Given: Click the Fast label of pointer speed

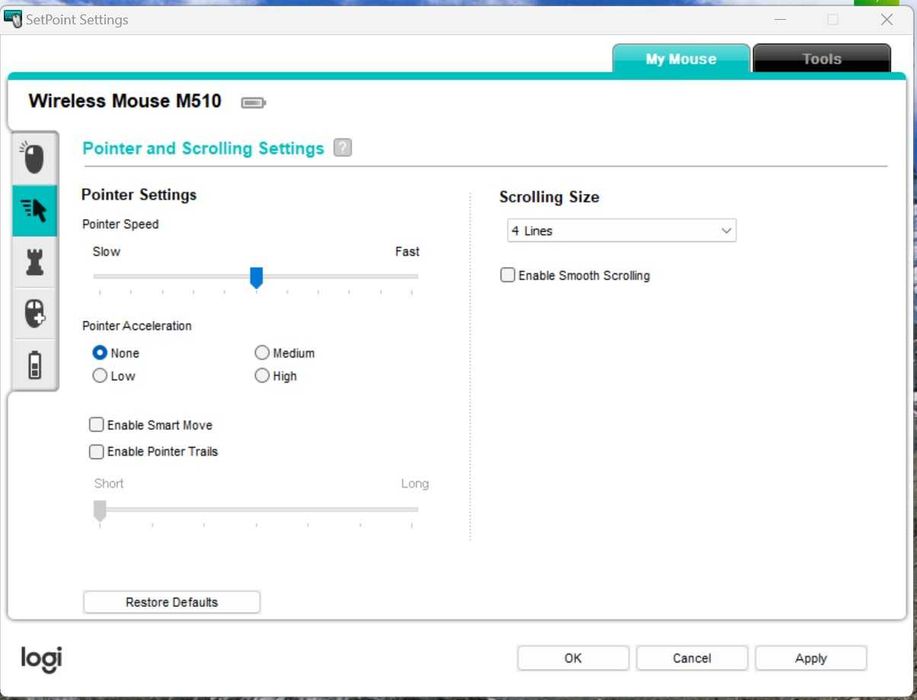Looking at the screenshot, I should point(407,251).
